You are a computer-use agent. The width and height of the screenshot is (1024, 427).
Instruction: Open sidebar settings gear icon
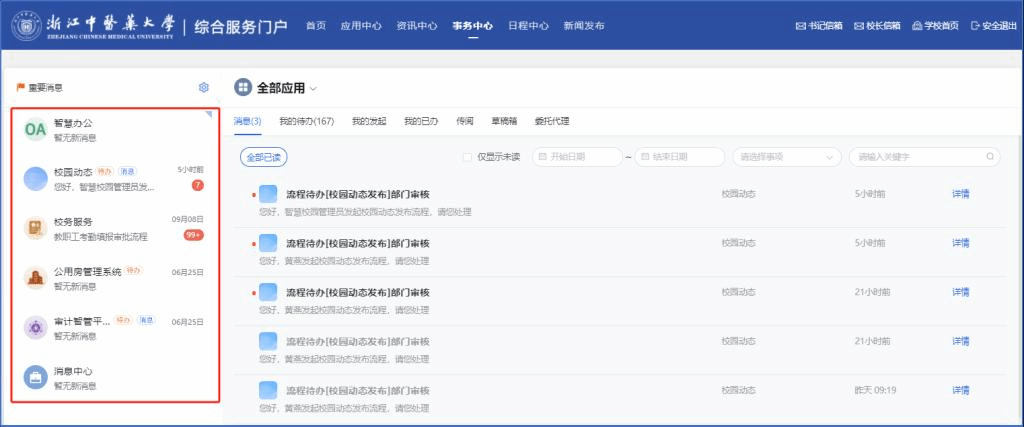pyautogui.click(x=204, y=88)
